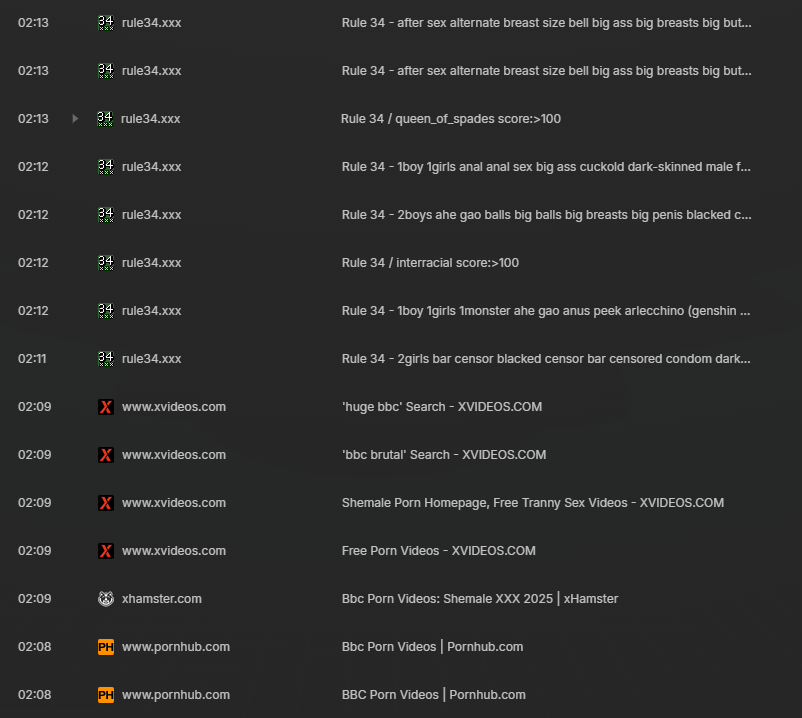Click 'www.pornhub.com' domain beside uppercase 'BBC Porn Videos'
The width and height of the screenshot is (802, 718).
(176, 695)
